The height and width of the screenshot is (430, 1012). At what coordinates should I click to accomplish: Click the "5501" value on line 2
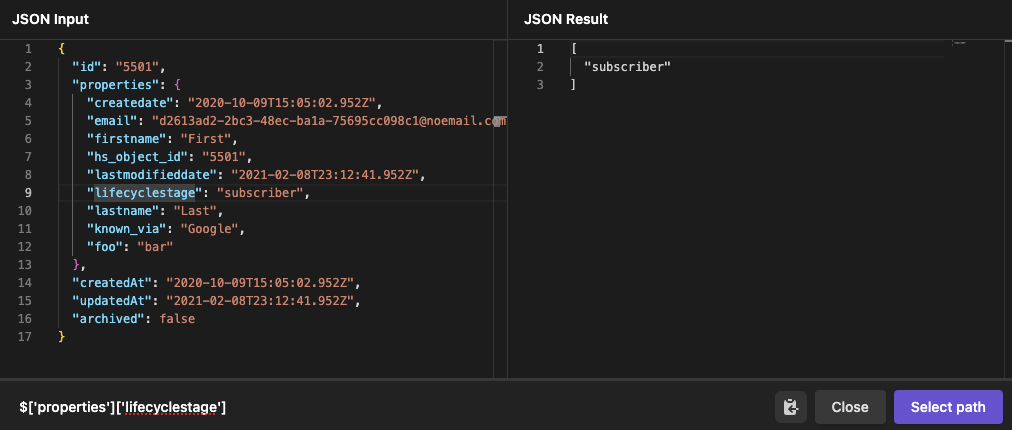coord(137,67)
